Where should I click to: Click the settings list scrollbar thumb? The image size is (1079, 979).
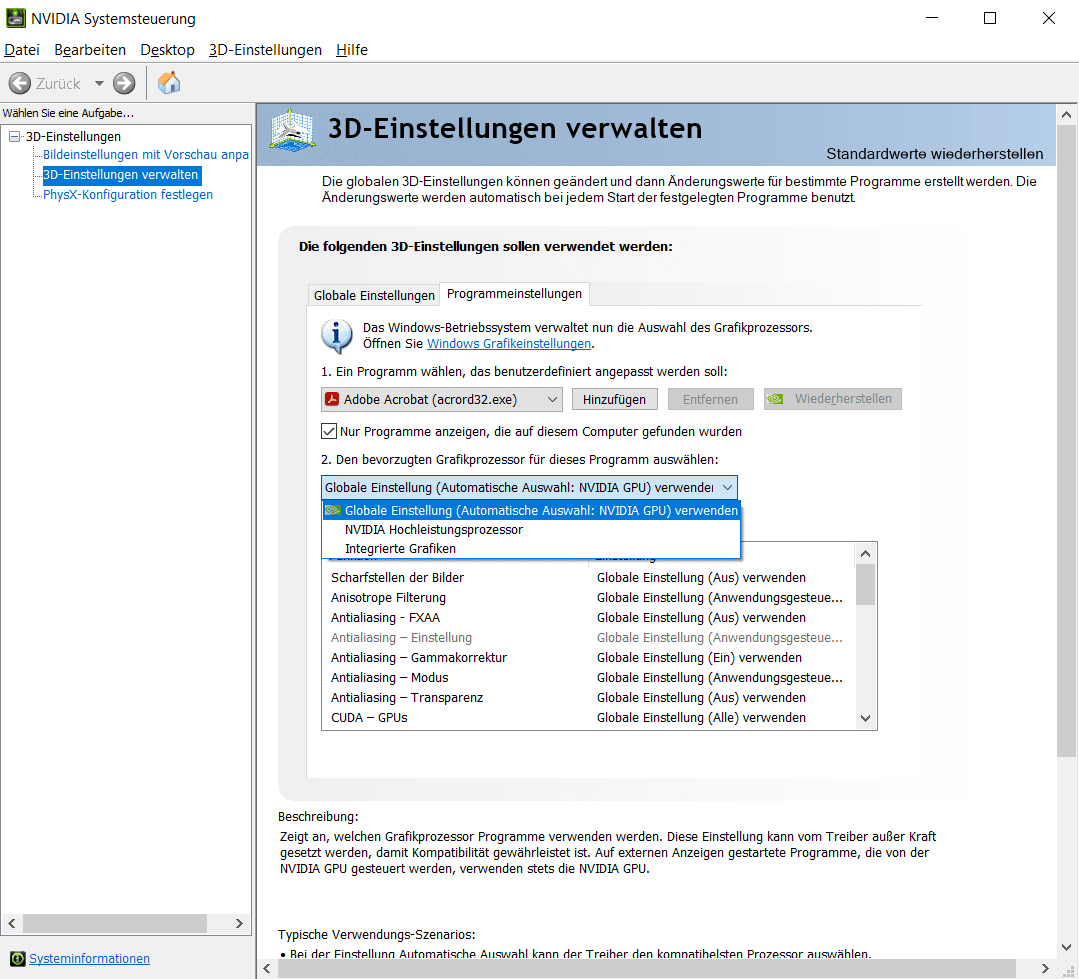866,584
